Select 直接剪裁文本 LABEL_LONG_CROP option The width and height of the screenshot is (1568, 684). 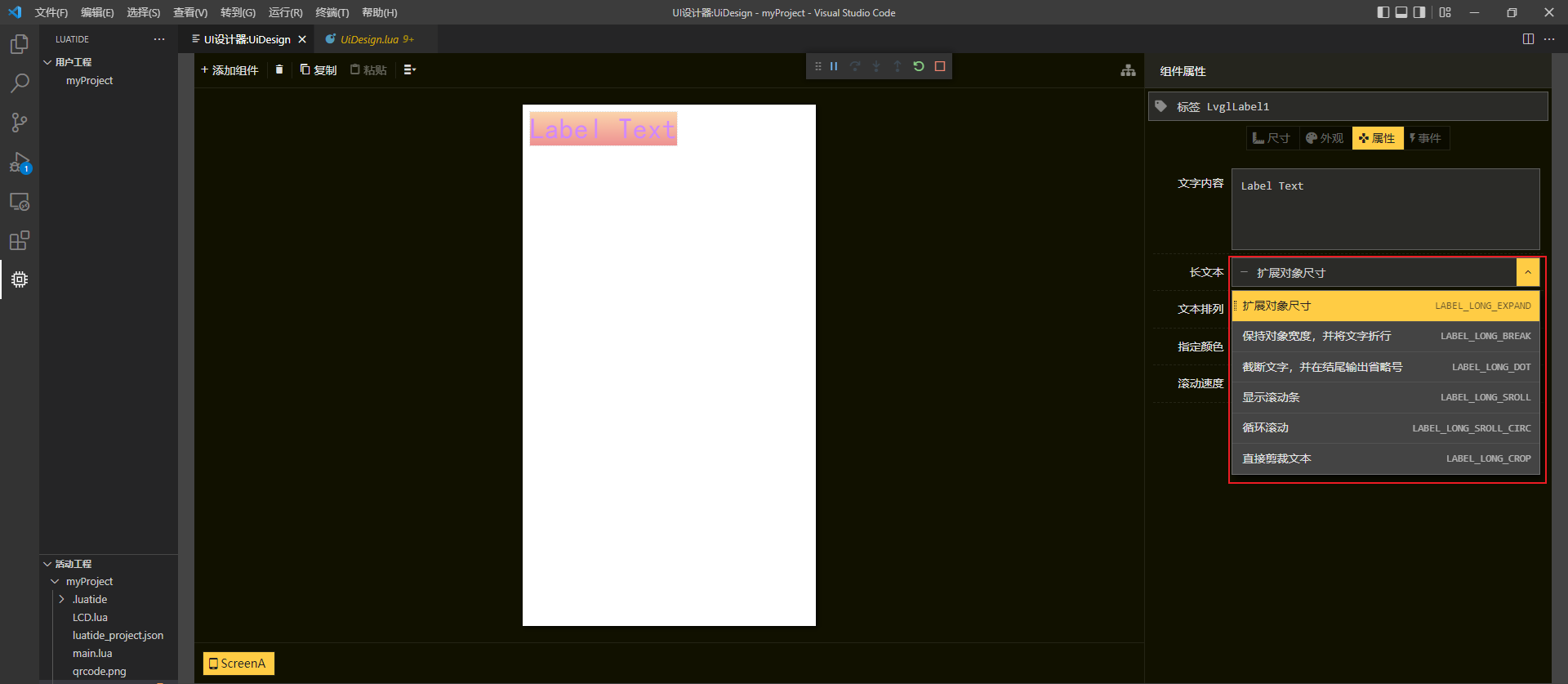pyautogui.click(x=1386, y=458)
